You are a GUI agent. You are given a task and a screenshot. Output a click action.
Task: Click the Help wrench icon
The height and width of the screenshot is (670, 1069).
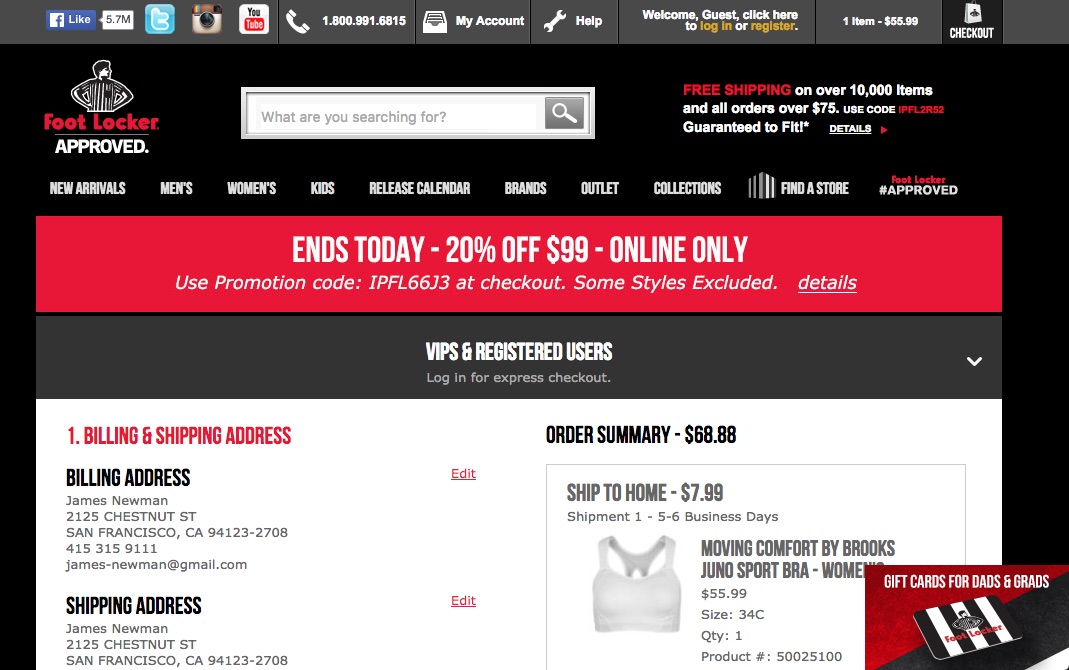pyautogui.click(x=554, y=22)
